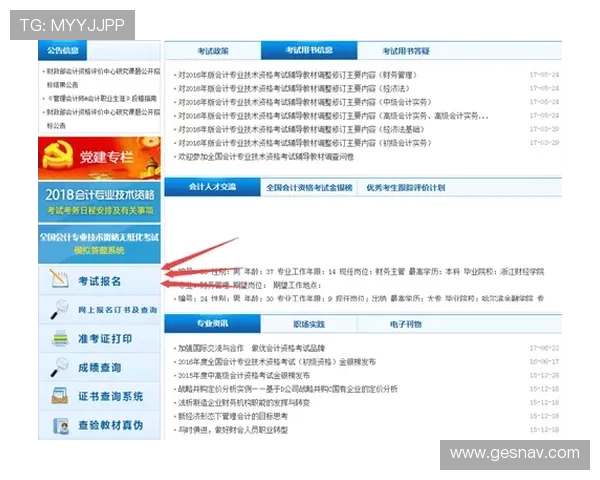Image resolution: width=600 pixels, height=480 pixels.
Task: Open the 课题公开招标结果公告 announcement
Action: (103, 78)
